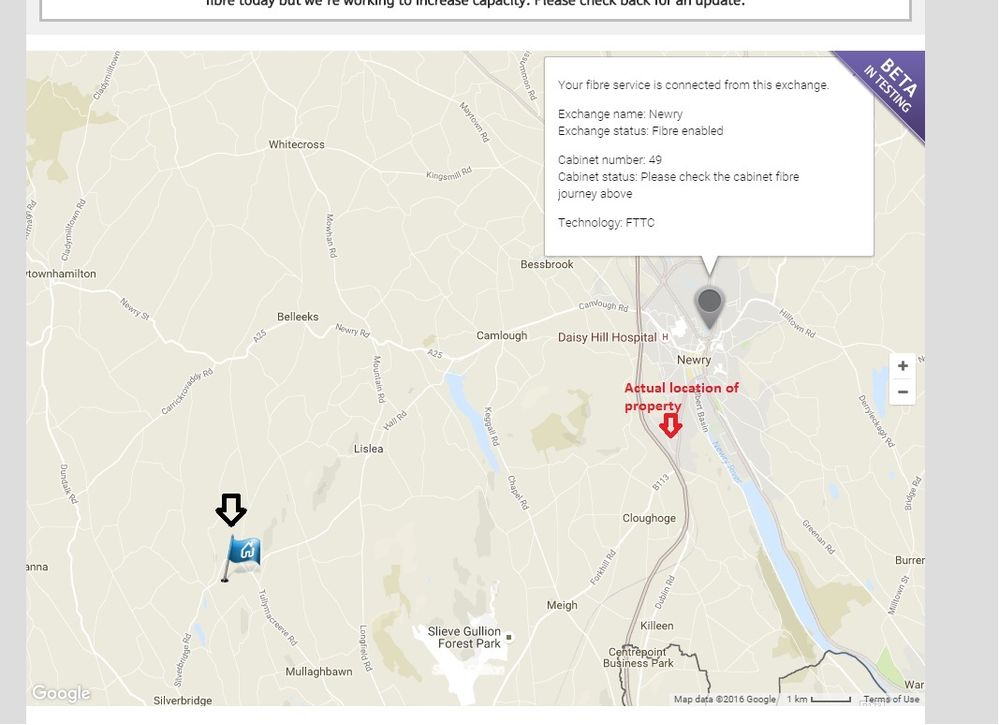This screenshot has width=999, height=725.
Task: Click the Belleeks place label
Action: [x=298, y=317]
